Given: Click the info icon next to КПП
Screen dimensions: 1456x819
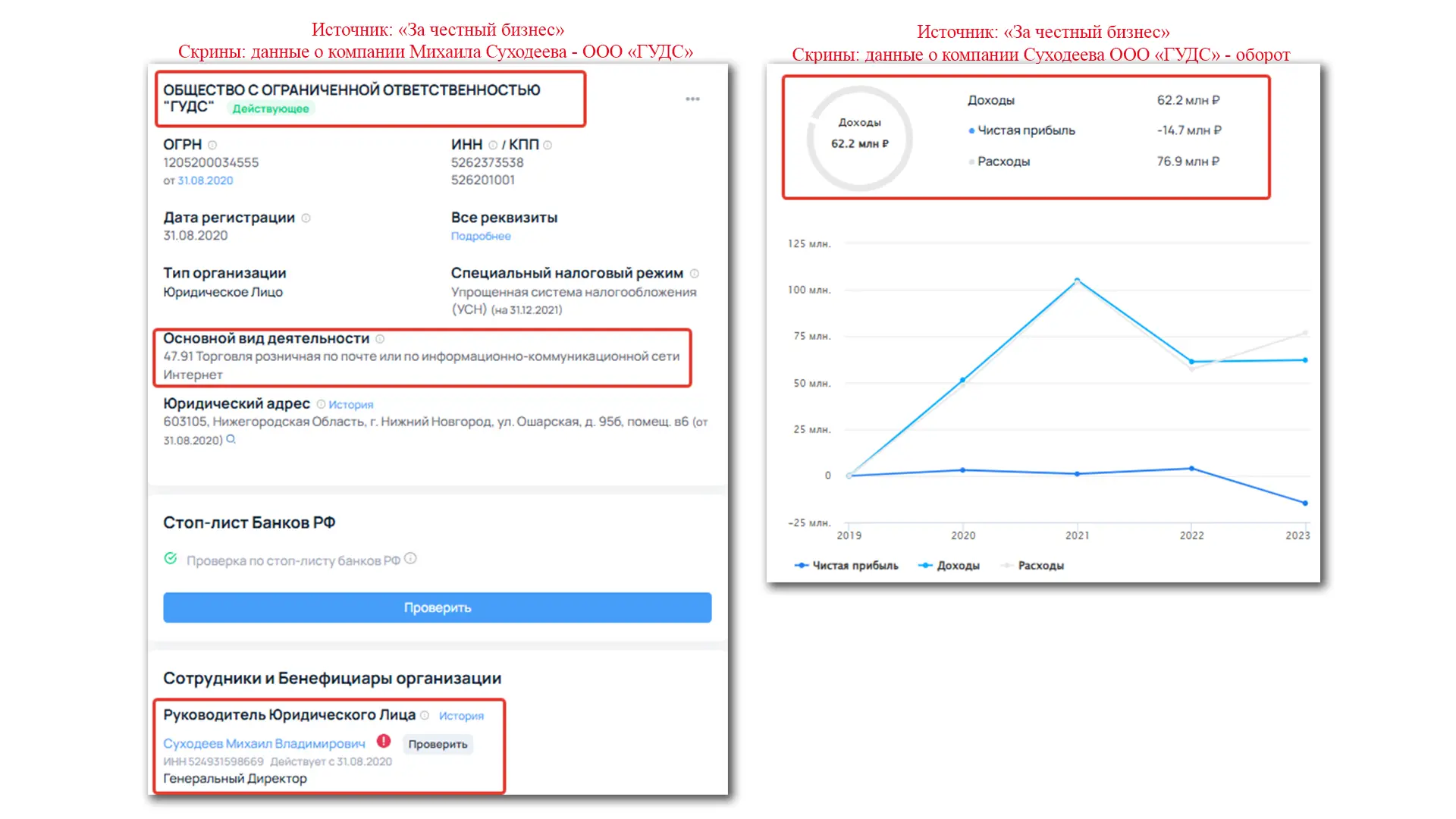Looking at the screenshot, I should tap(548, 145).
